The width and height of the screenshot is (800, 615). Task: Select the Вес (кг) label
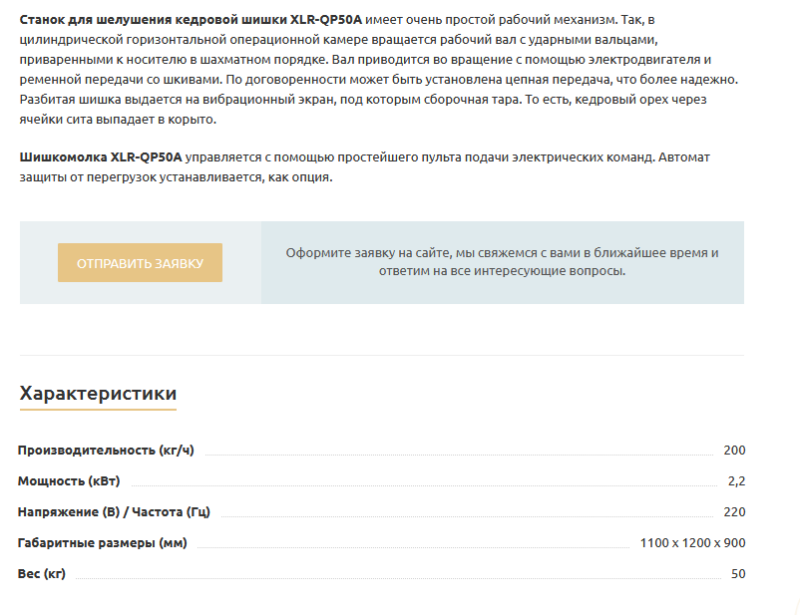(41, 574)
